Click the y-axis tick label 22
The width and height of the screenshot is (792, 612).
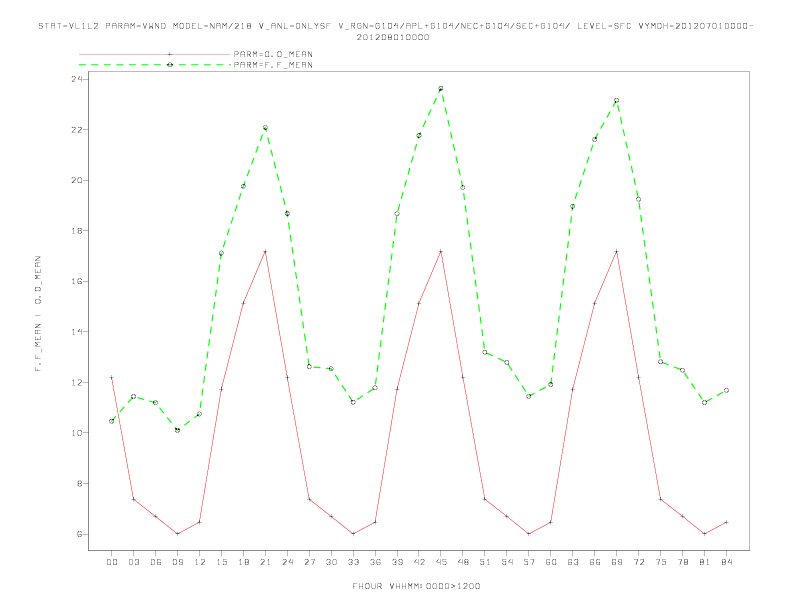(x=77, y=130)
